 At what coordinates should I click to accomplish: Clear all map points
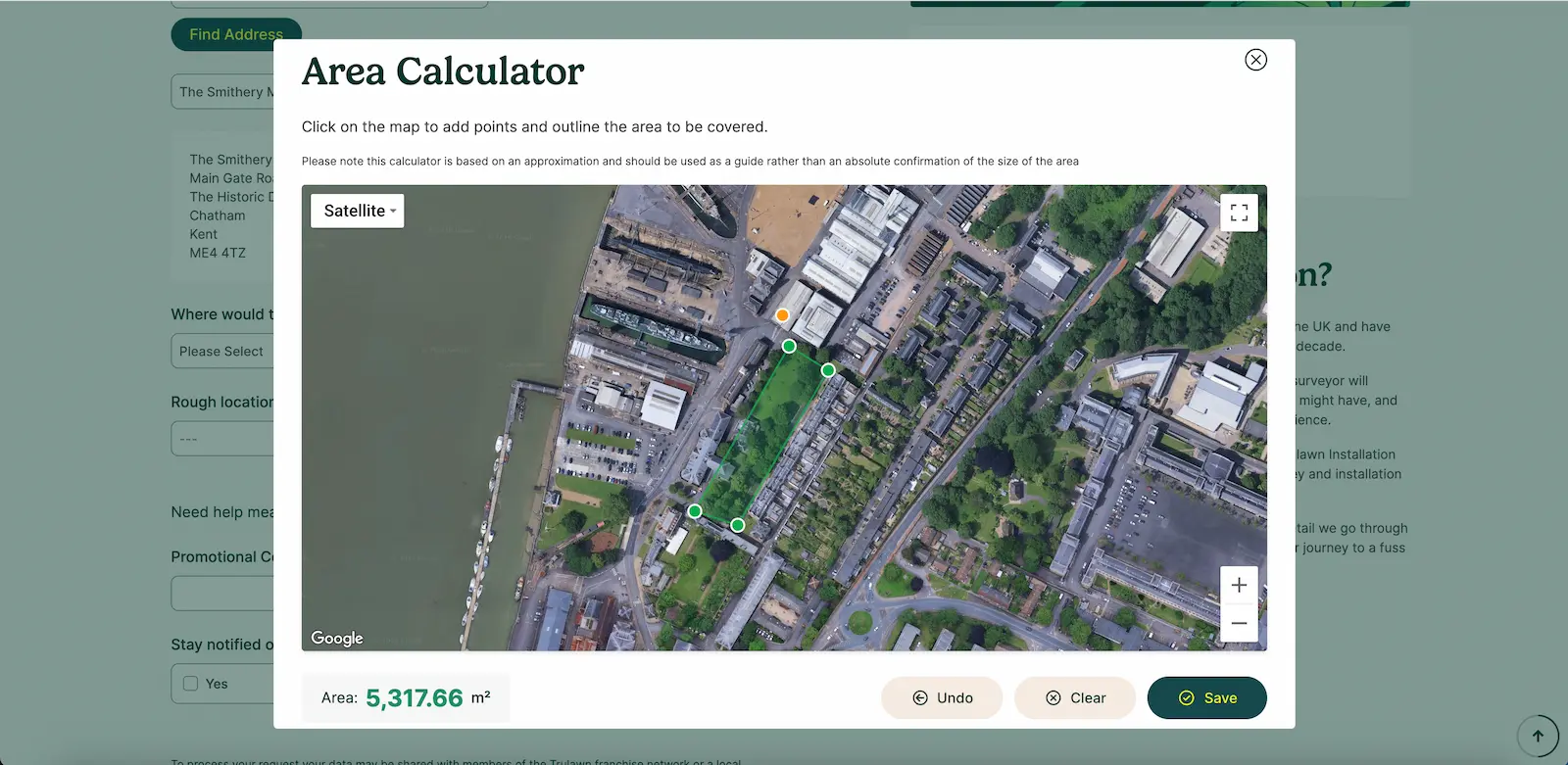click(1075, 697)
